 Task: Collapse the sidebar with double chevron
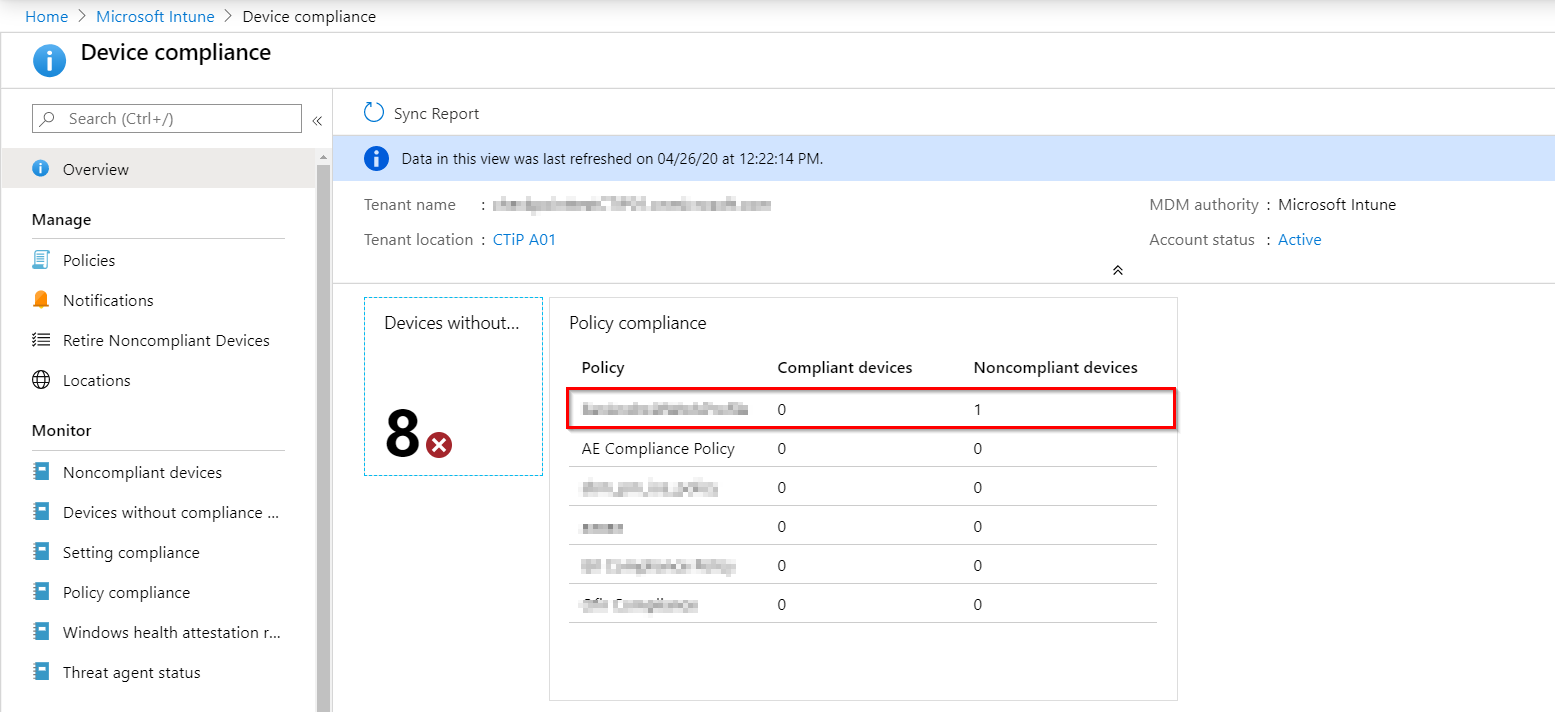pos(317,120)
